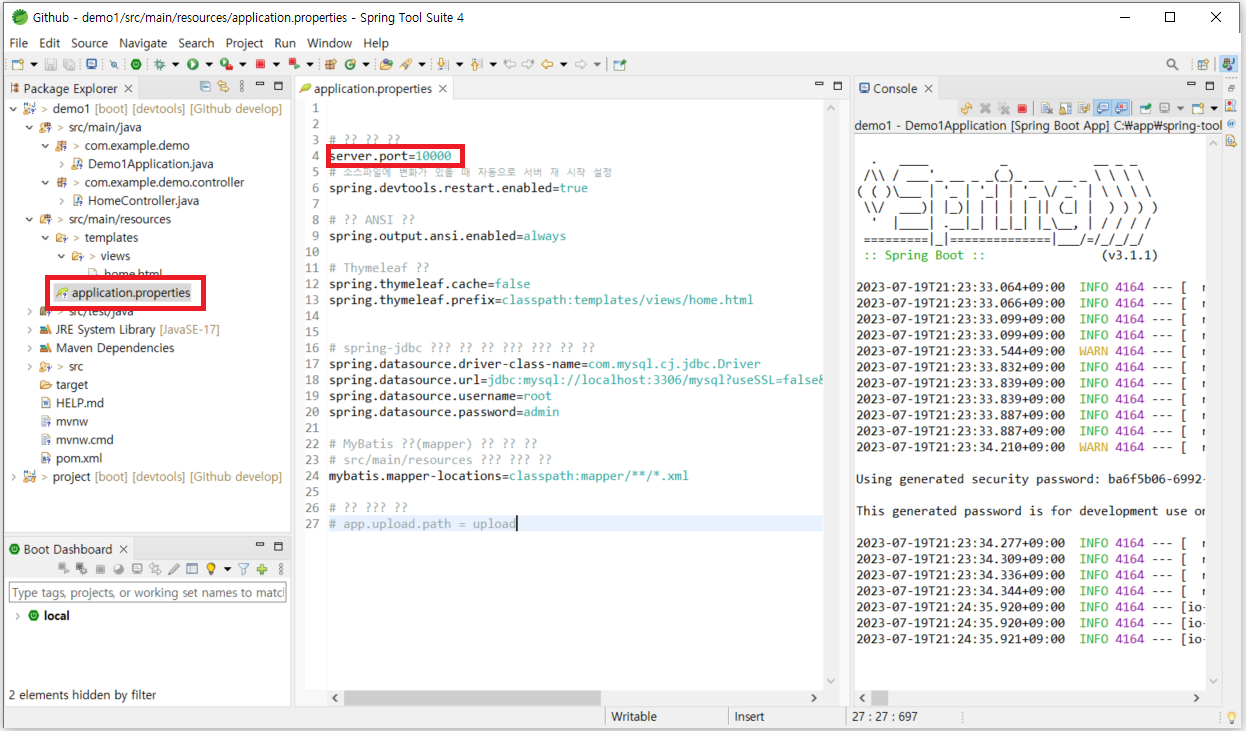The height and width of the screenshot is (731, 1246).
Task: Open the Navigate menu
Action: point(143,43)
